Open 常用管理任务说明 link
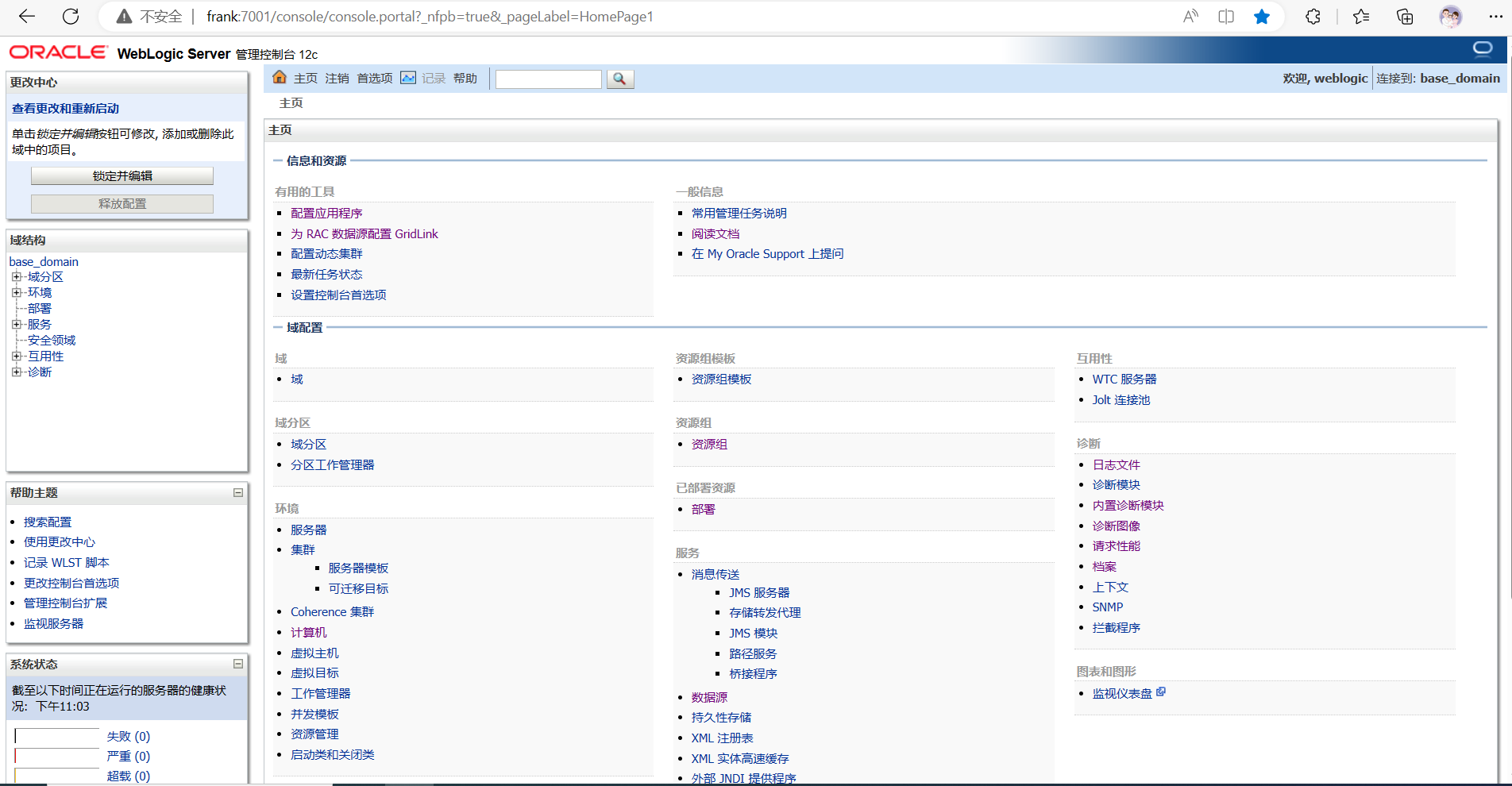This screenshot has width=1512, height=786. click(739, 213)
